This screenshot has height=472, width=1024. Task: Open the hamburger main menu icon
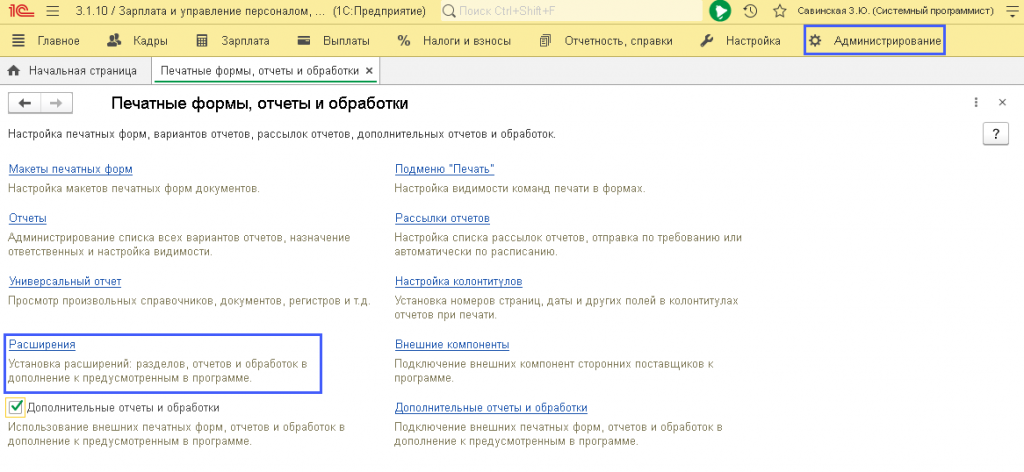53,11
